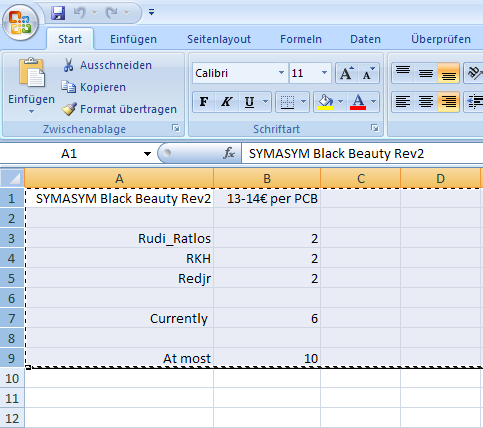
Task: Open the Insert Function fx button
Action: 229,153
